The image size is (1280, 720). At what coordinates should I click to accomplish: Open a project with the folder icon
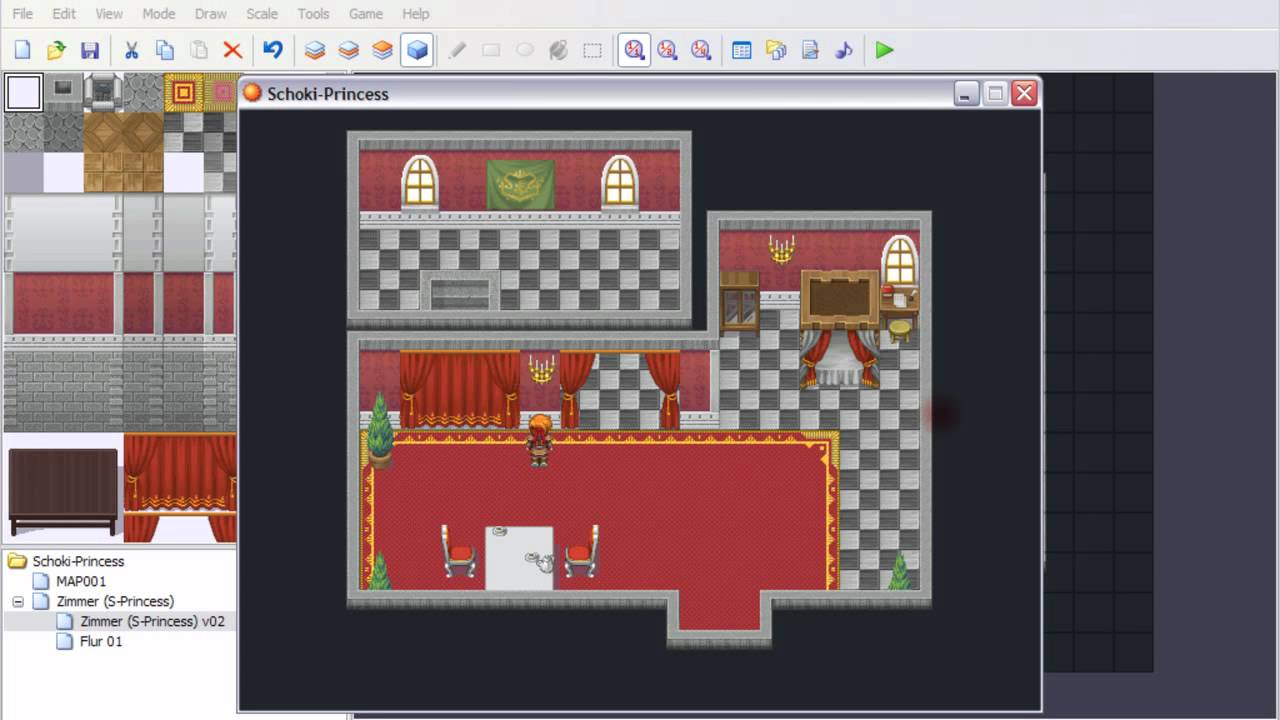(x=56, y=50)
